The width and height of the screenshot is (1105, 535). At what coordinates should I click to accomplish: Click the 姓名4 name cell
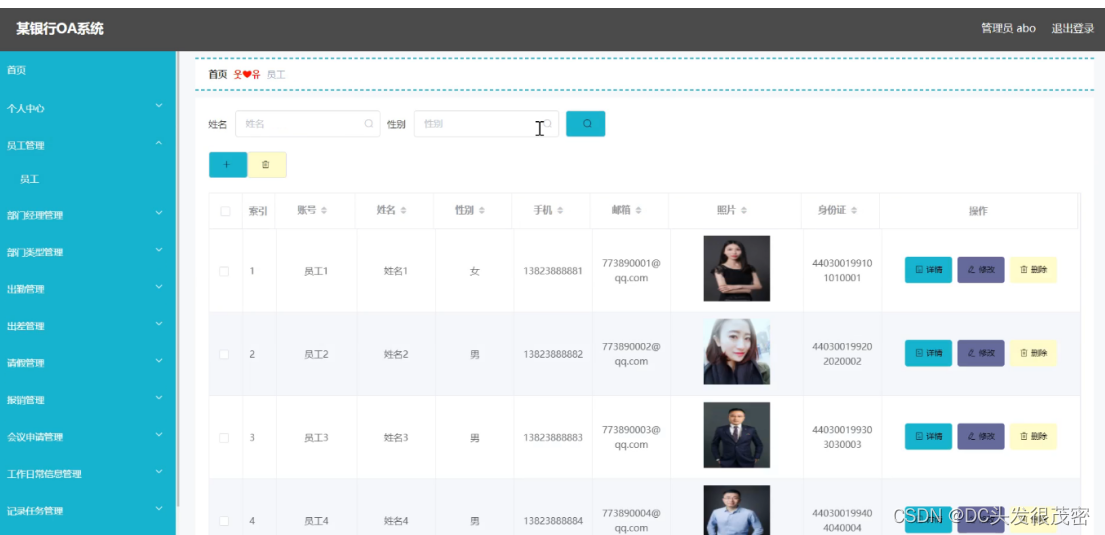[396, 521]
